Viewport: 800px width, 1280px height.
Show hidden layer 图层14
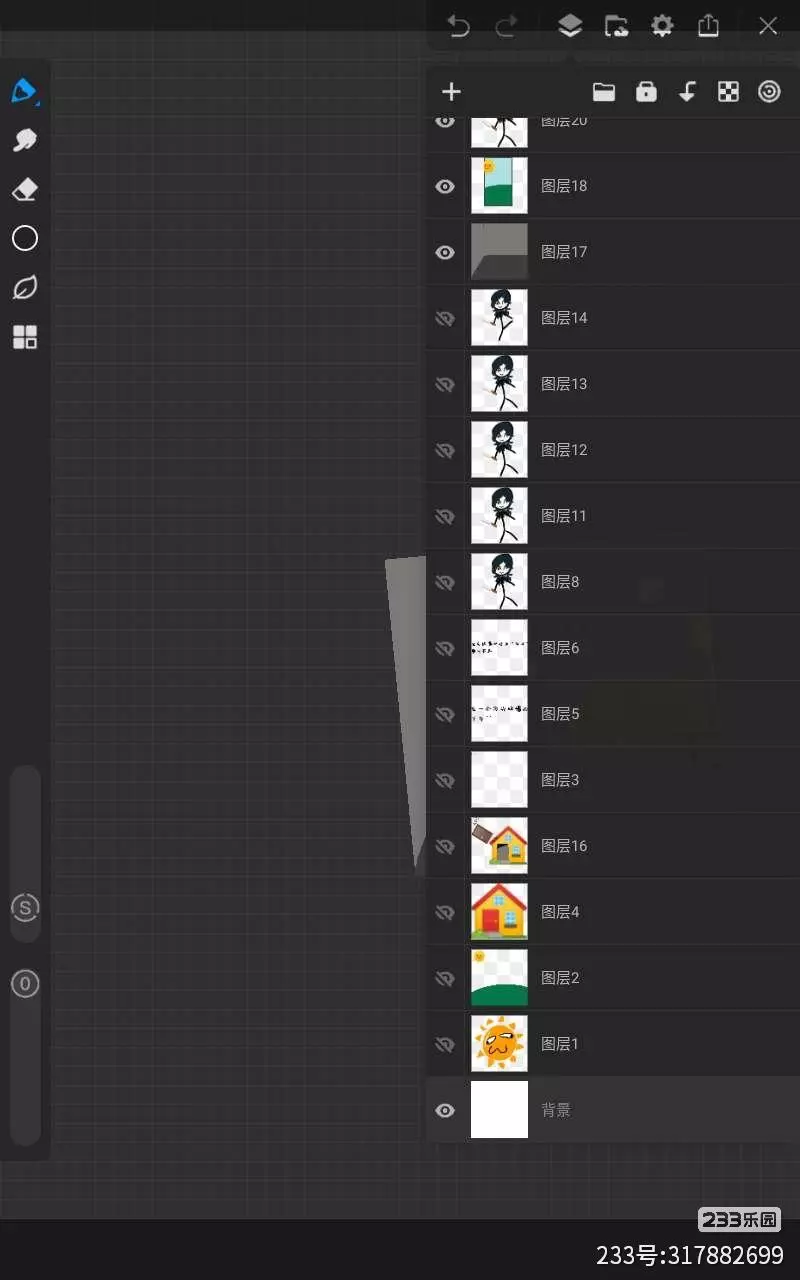[x=445, y=318]
